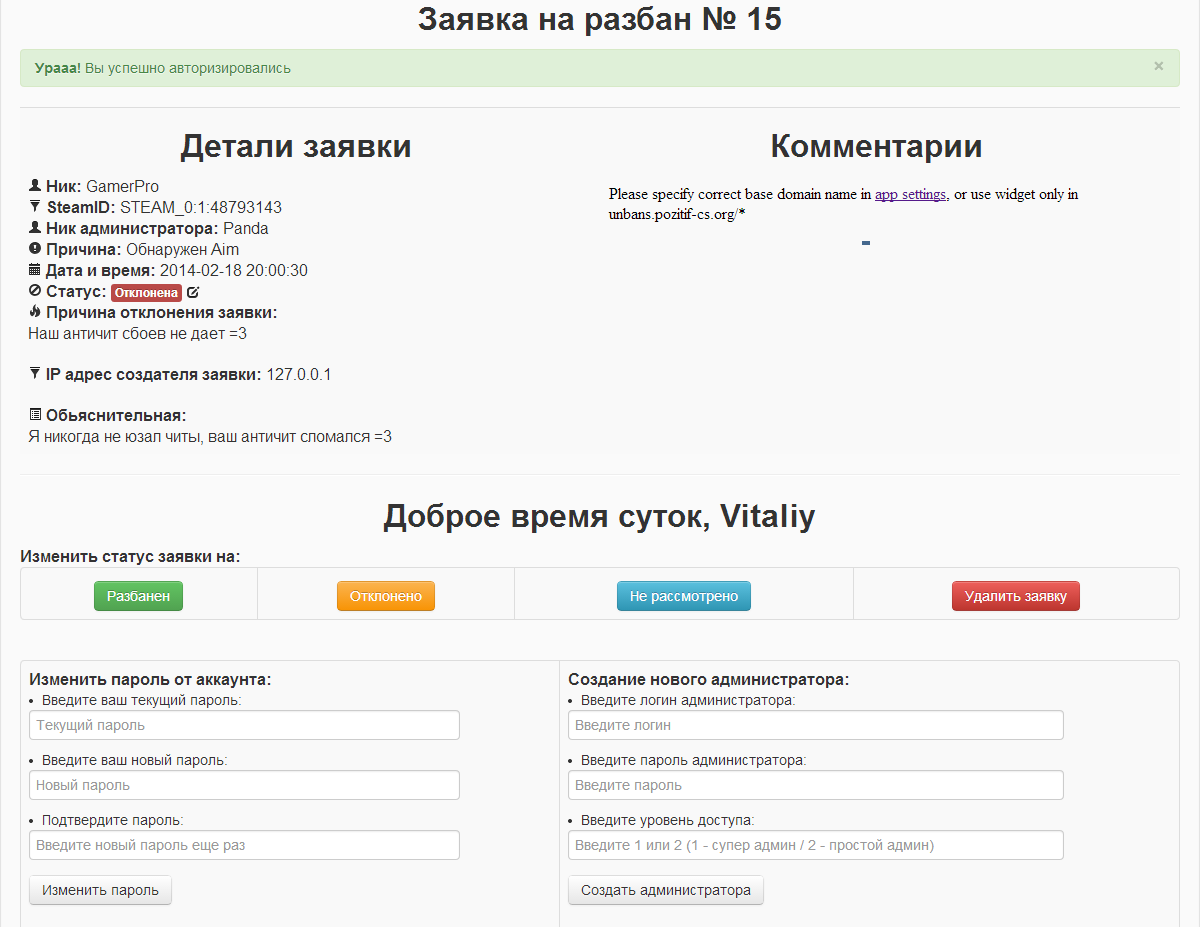Click the blue Не рассмотрено button

click(684, 596)
